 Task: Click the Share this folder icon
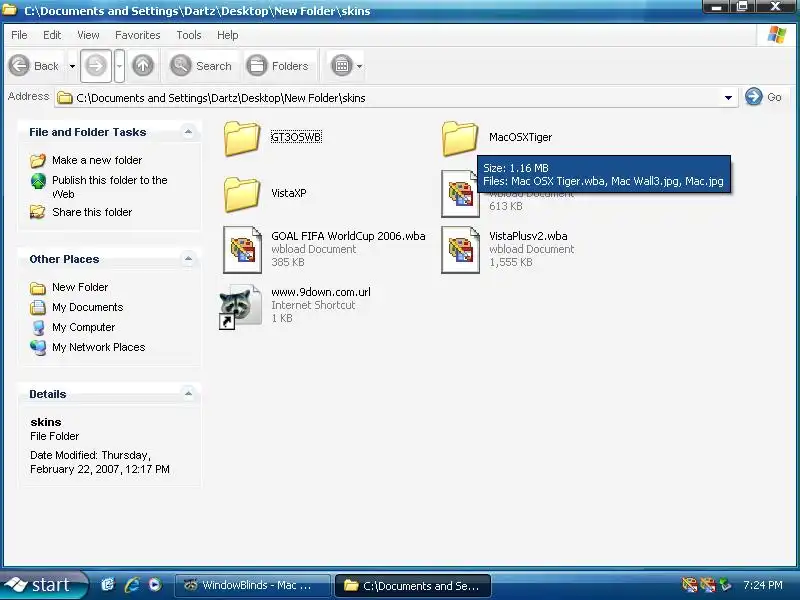click(37, 212)
